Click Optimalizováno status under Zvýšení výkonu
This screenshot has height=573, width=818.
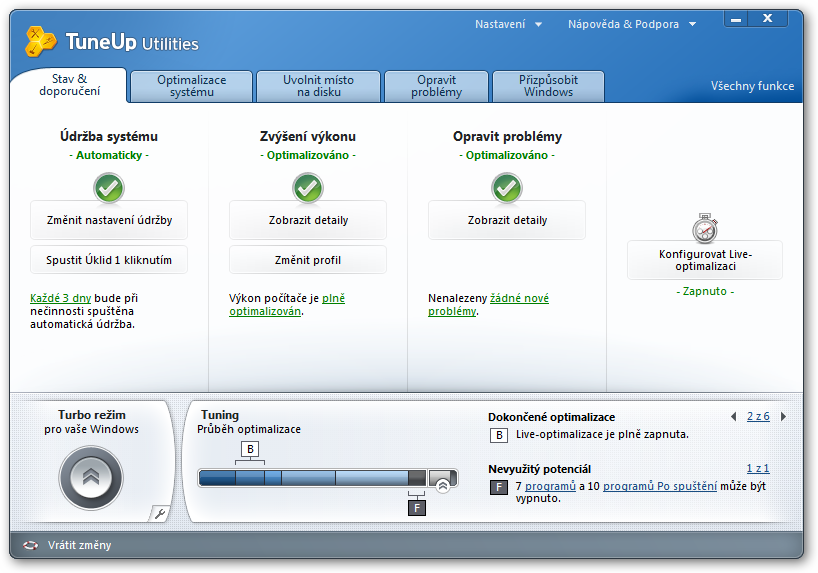[x=308, y=155]
